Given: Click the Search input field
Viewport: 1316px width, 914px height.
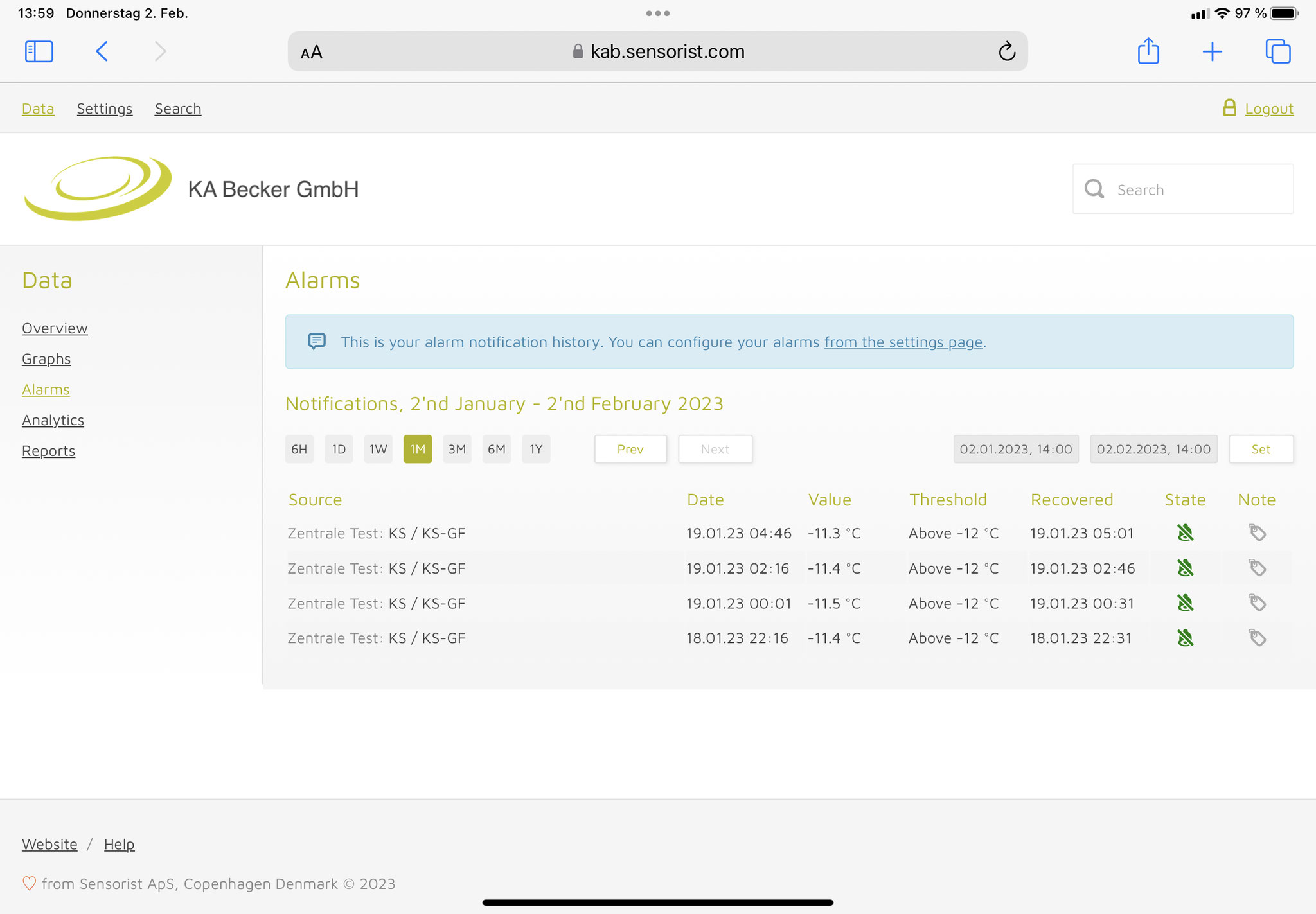Looking at the screenshot, I should [x=1195, y=189].
